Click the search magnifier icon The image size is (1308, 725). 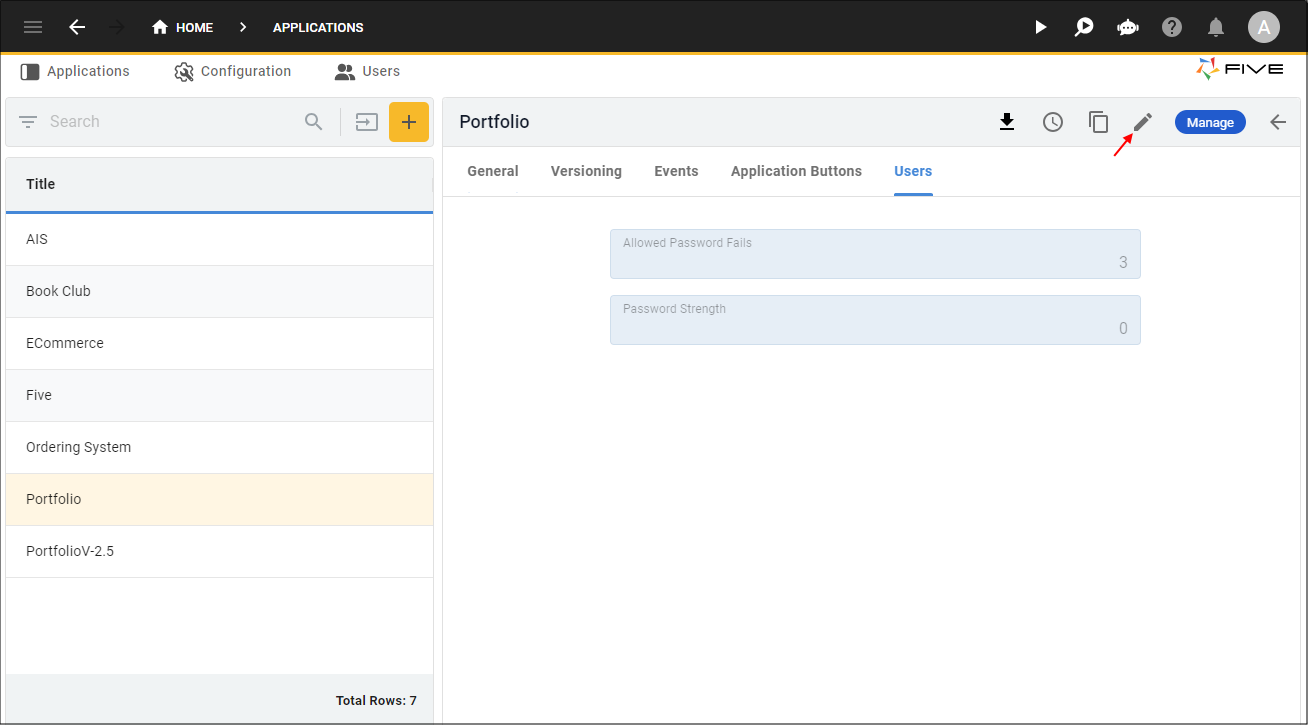[314, 122]
